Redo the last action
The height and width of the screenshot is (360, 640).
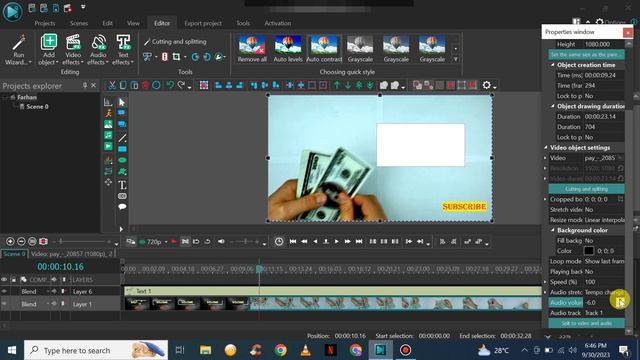[181, 85]
